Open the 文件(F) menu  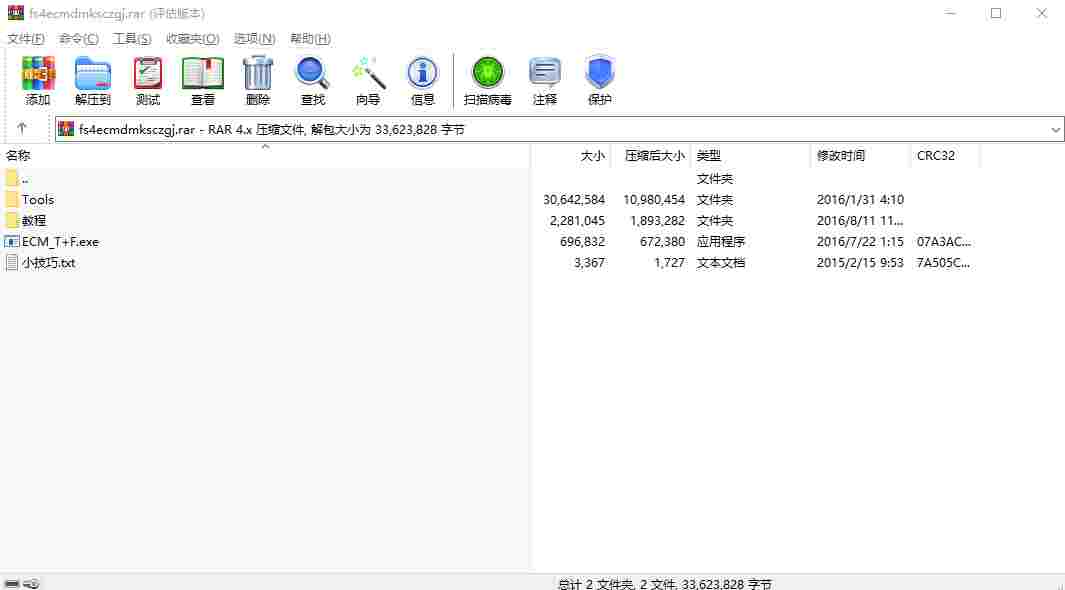click(x=26, y=38)
